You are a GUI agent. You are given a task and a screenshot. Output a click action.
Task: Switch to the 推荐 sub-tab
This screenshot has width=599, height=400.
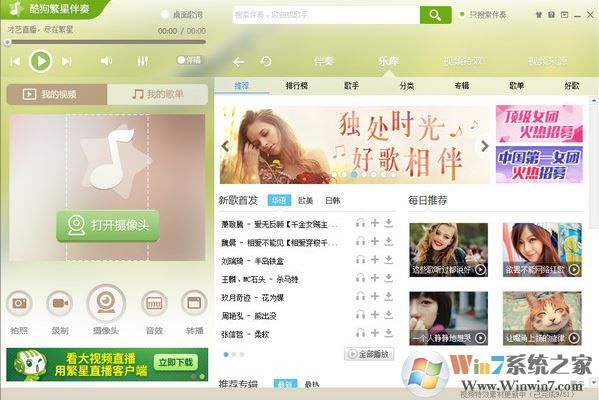tap(241, 86)
